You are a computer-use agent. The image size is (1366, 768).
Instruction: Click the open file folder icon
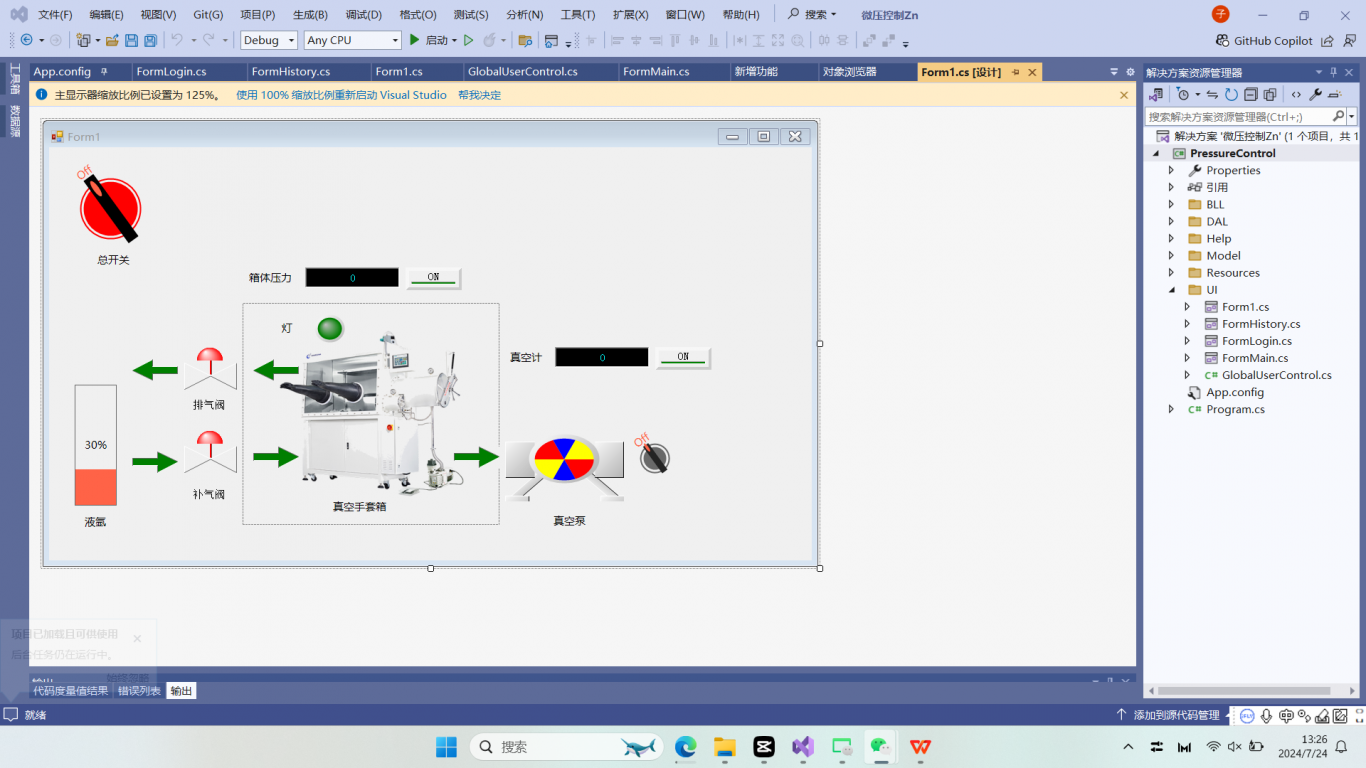(112, 40)
